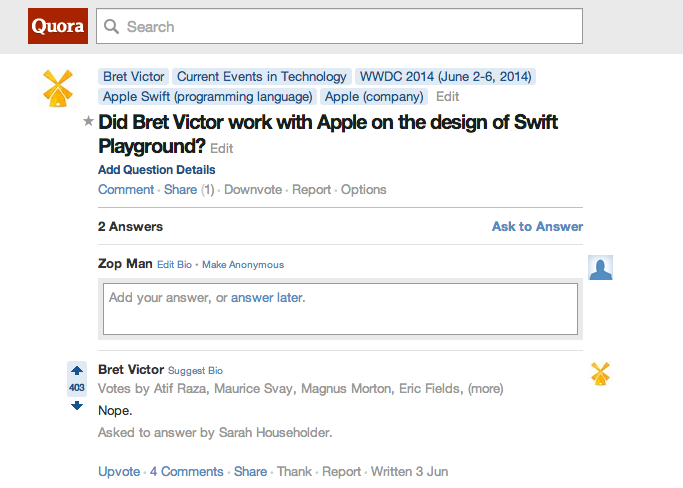Click the Quora logo
The height and width of the screenshot is (488, 683).
(58, 26)
